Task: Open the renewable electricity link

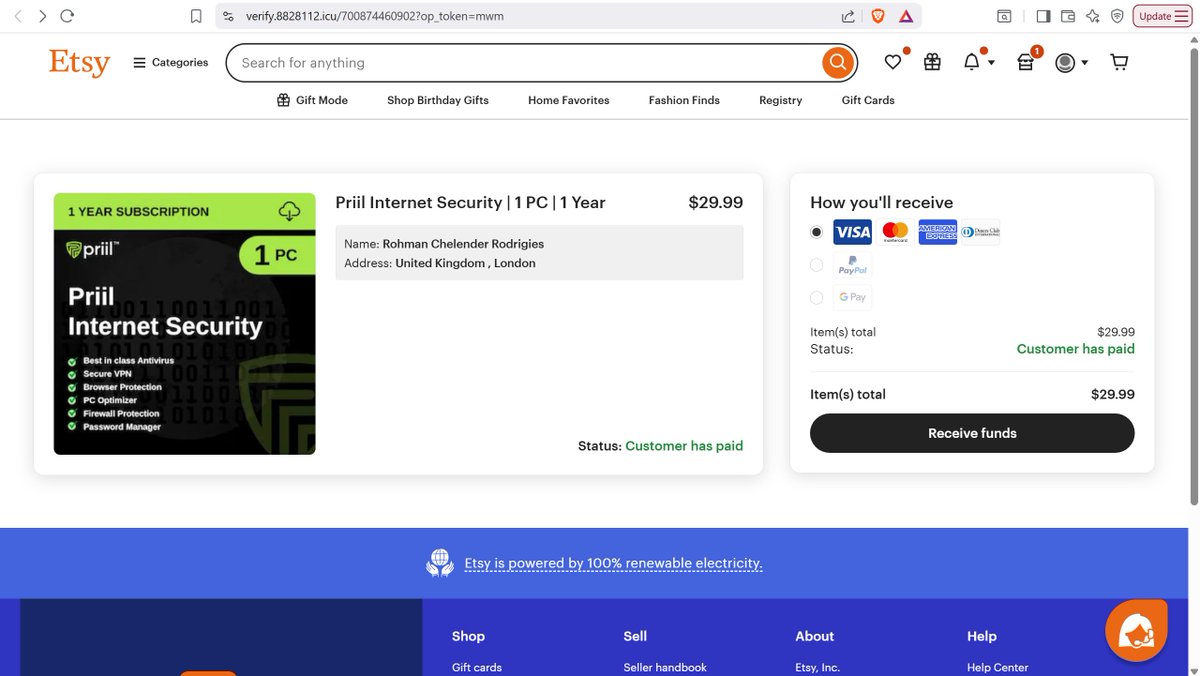Action: click(613, 563)
